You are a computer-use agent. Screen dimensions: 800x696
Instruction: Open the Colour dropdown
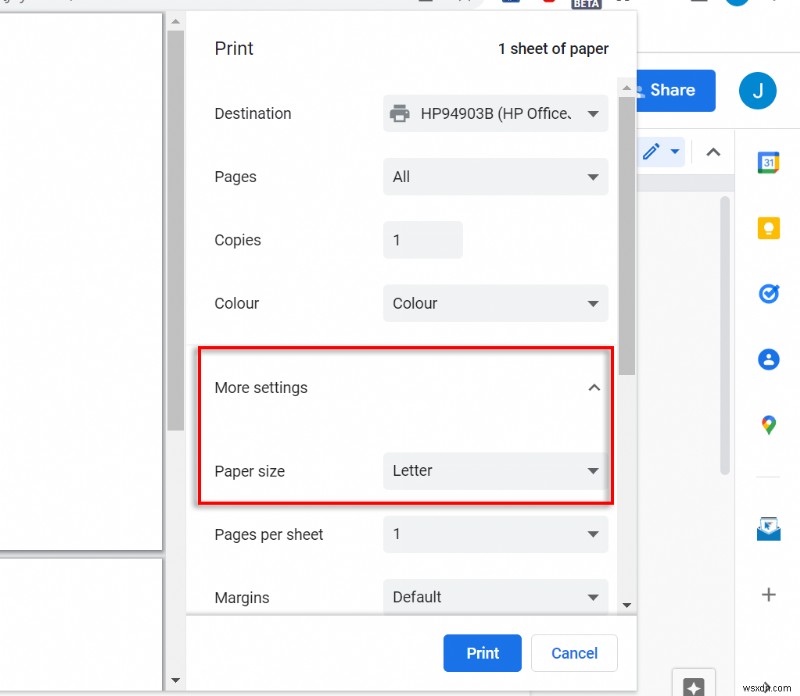pos(495,303)
